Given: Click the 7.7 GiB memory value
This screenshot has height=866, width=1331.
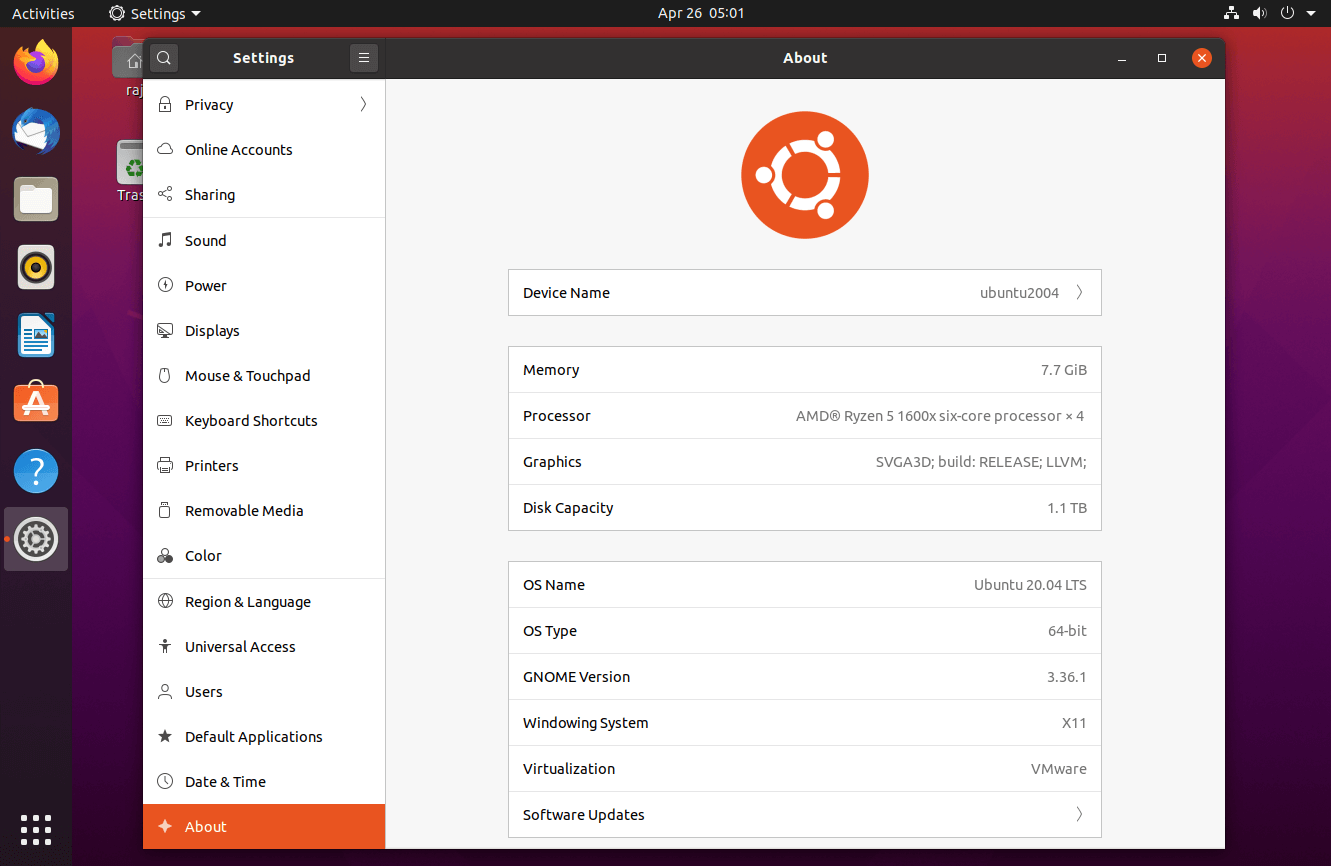Looking at the screenshot, I should tap(1064, 370).
